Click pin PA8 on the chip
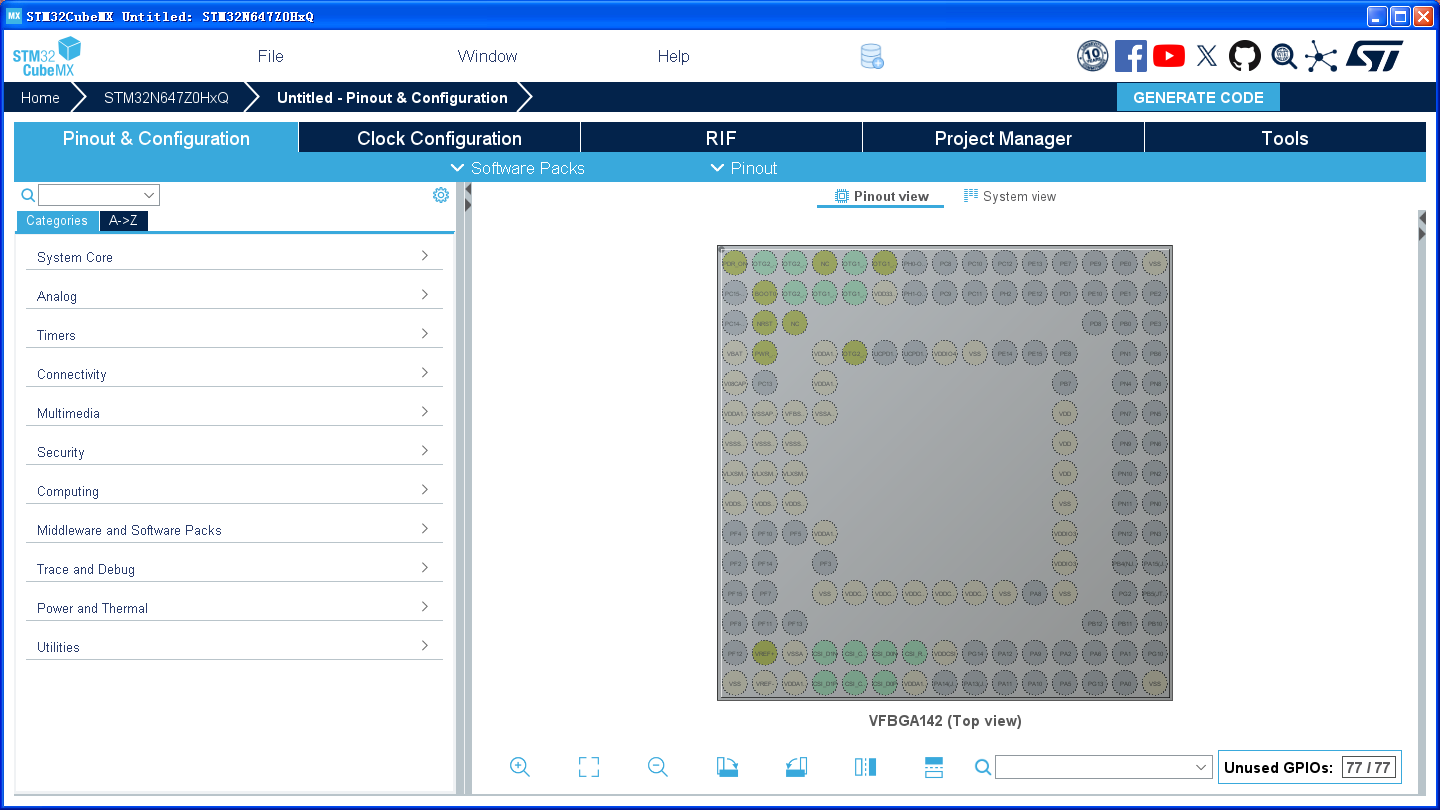This screenshot has width=1440, height=810. 1035,593
